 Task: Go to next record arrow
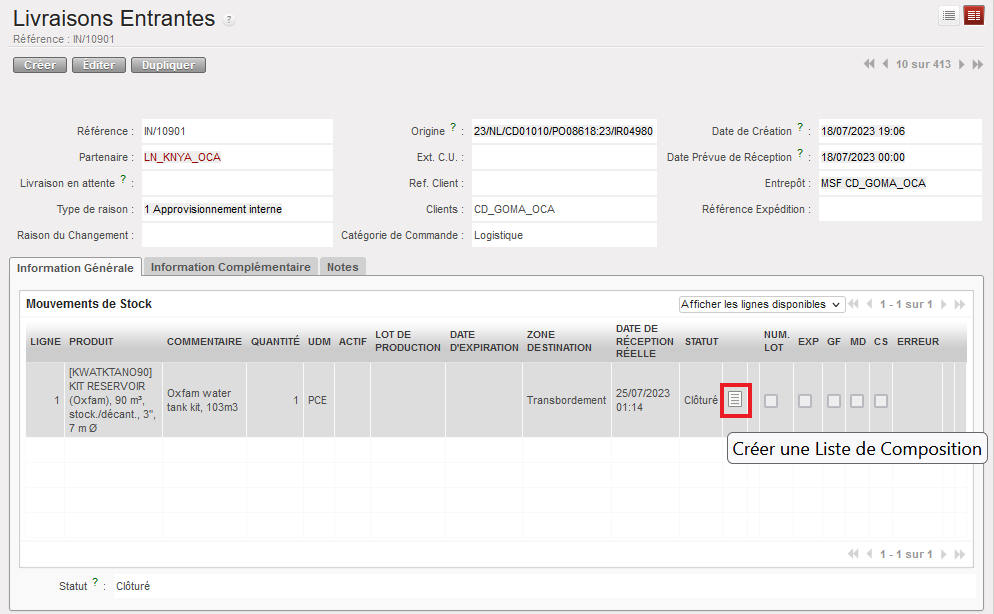pyautogui.click(x=962, y=64)
